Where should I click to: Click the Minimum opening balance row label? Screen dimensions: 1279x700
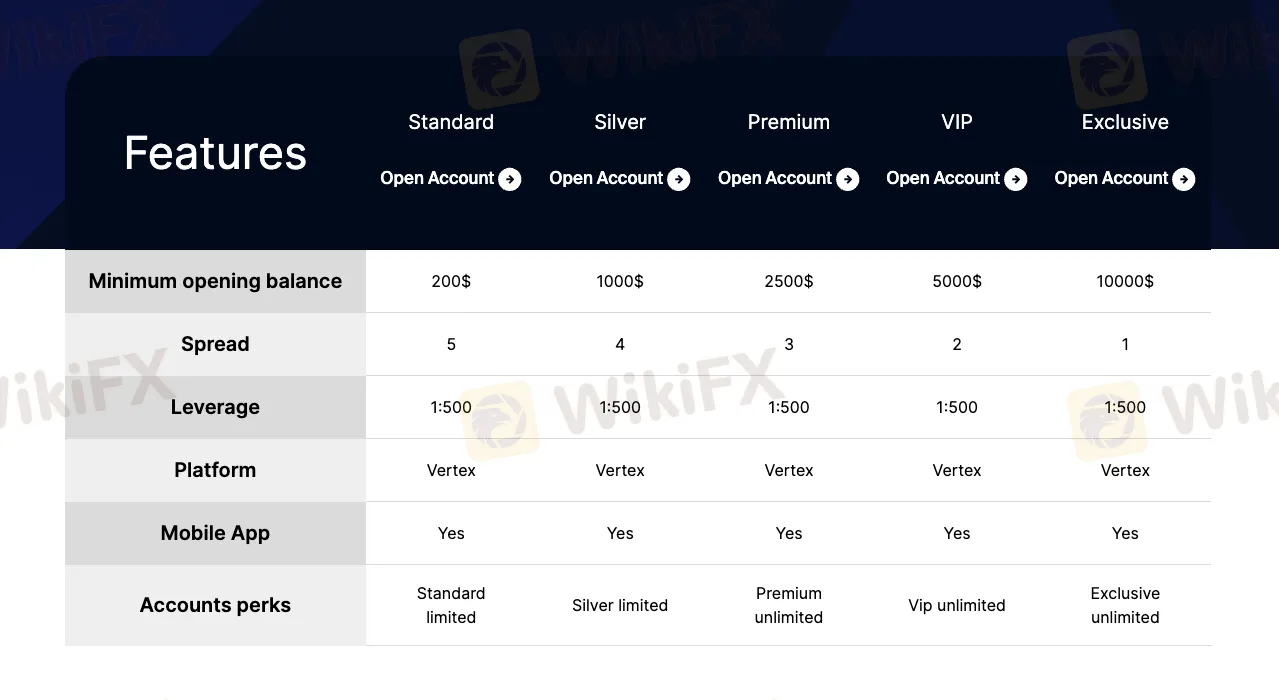[x=215, y=281]
